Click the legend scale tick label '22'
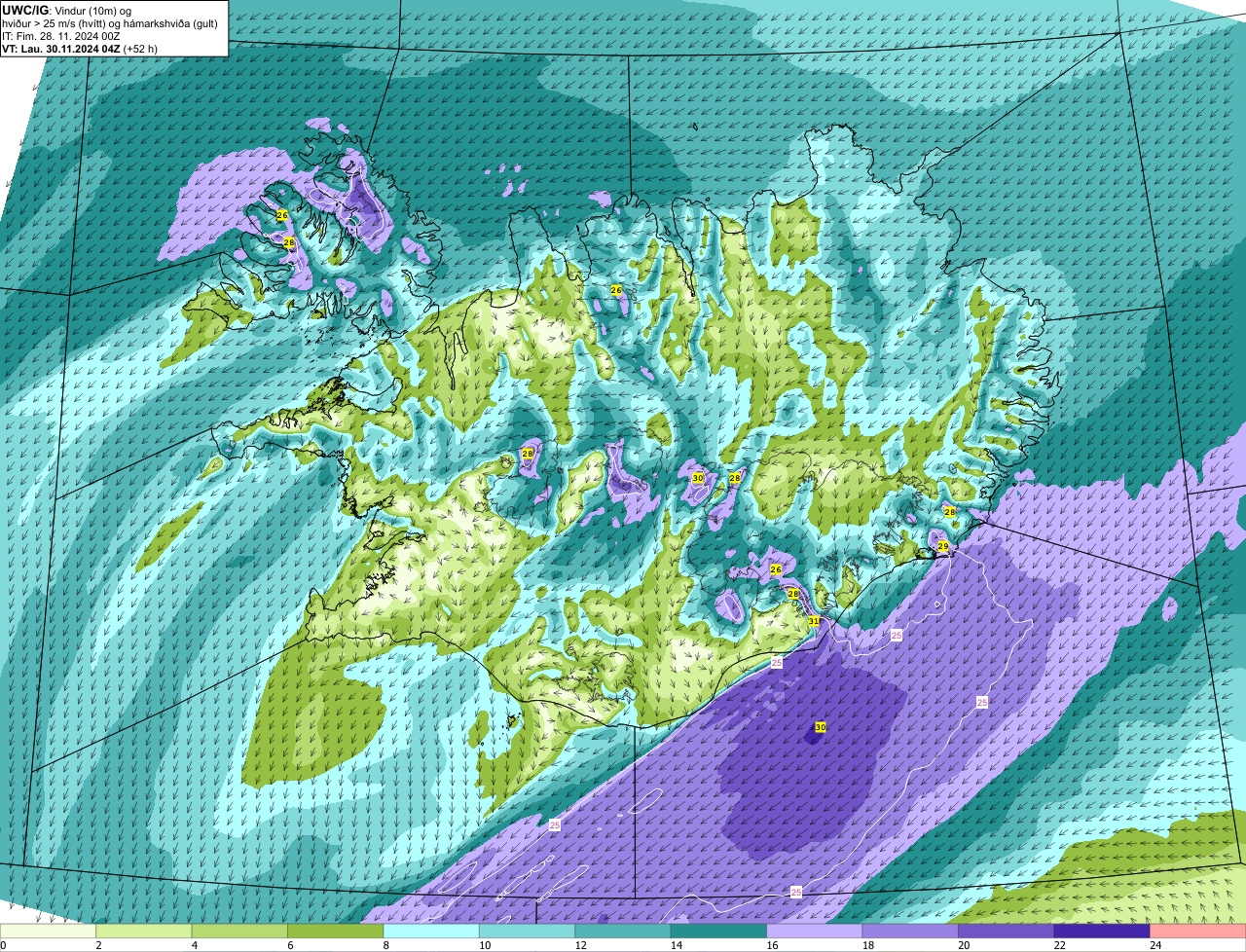Image resolution: width=1246 pixels, height=952 pixels. pyautogui.click(x=1059, y=945)
